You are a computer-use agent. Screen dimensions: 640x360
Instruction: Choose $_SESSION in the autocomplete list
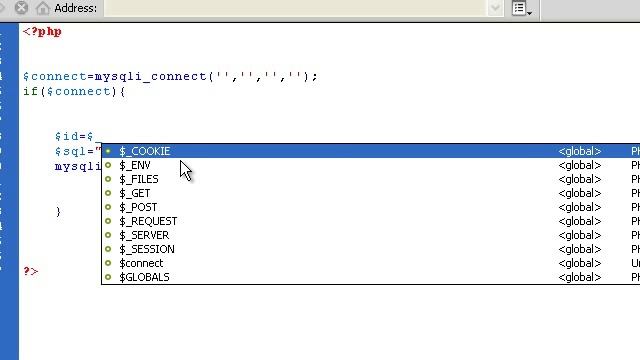click(x=371, y=249)
